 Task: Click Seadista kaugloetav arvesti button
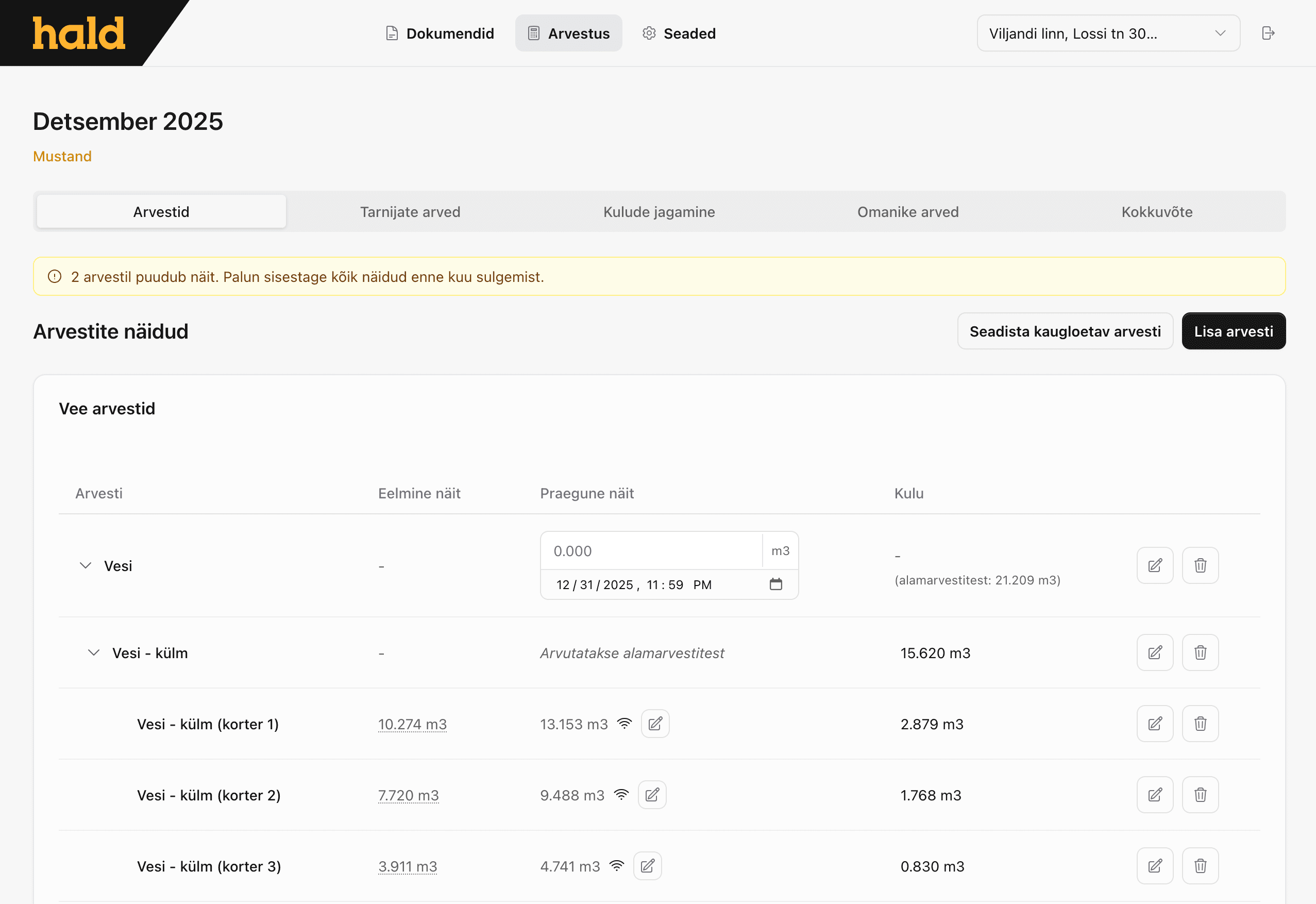(x=1065, y=331)
